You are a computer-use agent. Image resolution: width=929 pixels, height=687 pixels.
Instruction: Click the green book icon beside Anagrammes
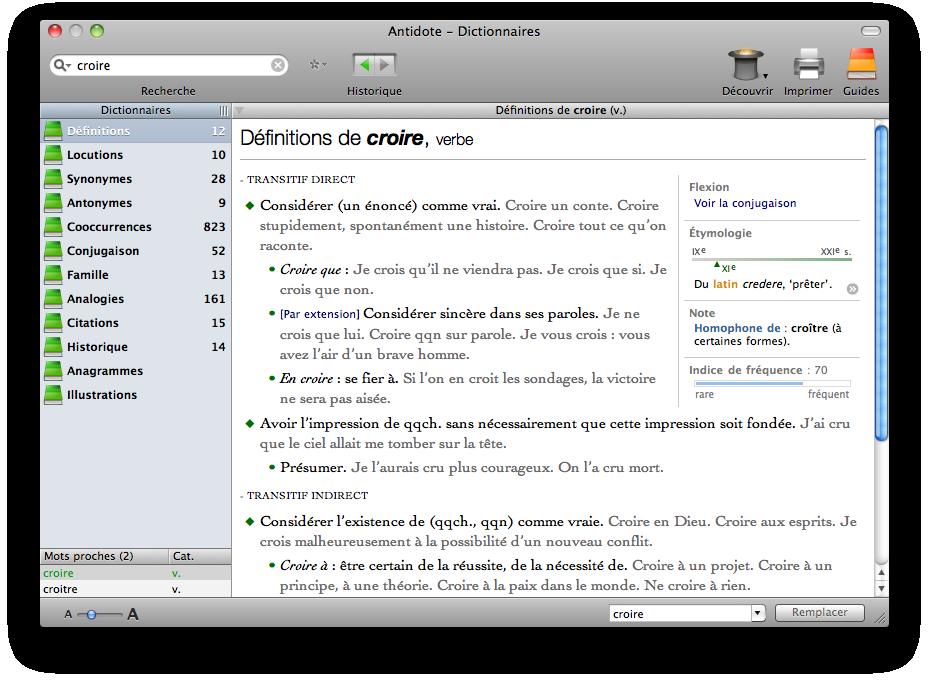pos(53,371)
